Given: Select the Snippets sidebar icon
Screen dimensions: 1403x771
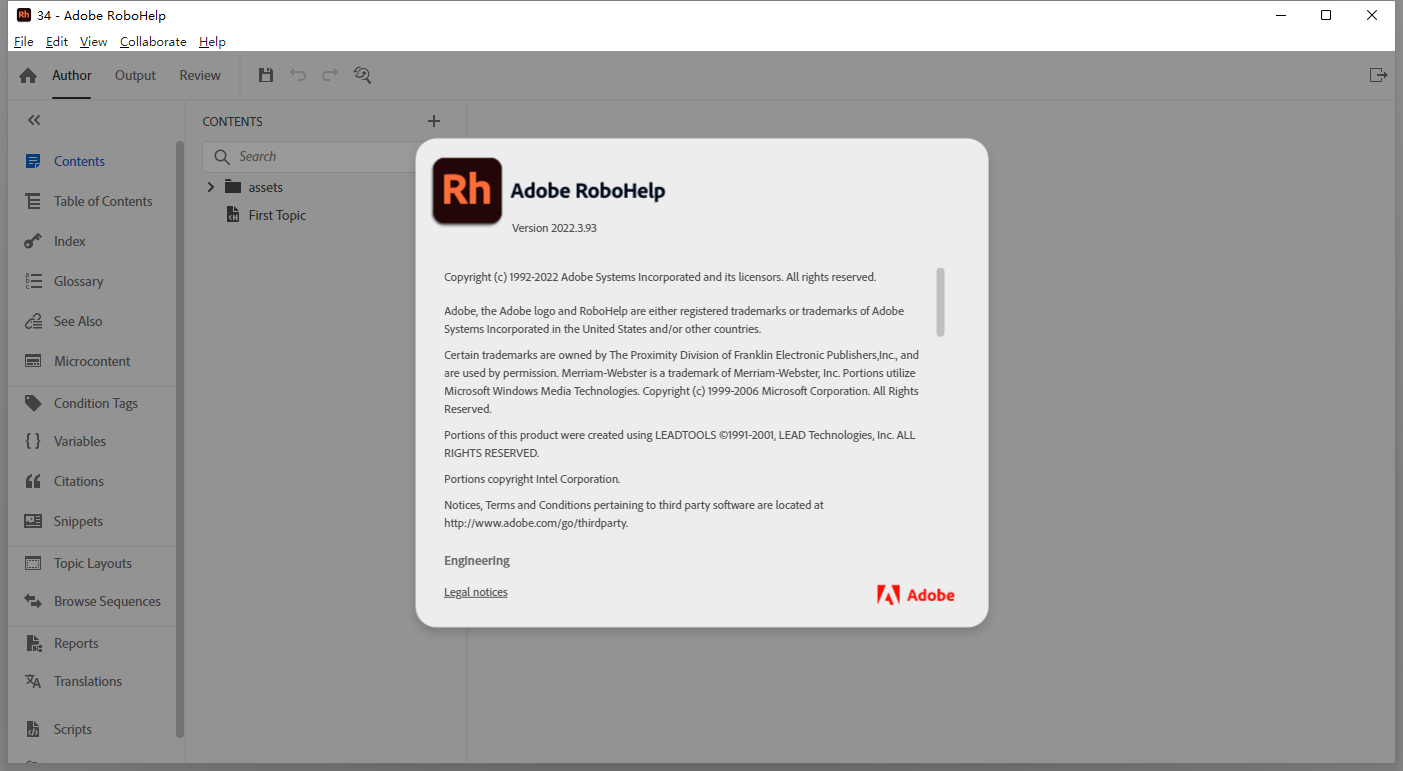Looking at the screenshot, I should tap(78, 520).
